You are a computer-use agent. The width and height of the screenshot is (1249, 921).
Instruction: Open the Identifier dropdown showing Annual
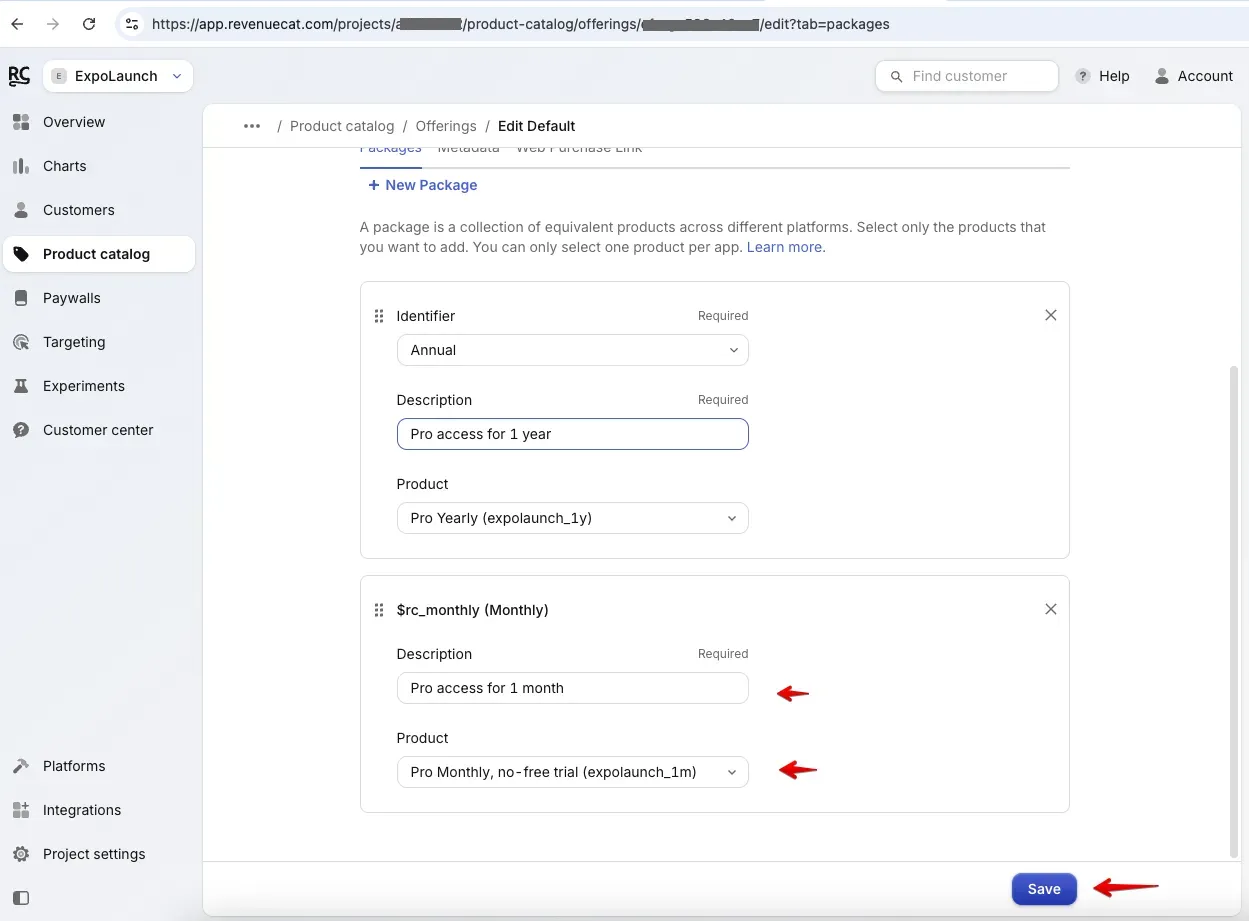572,350
